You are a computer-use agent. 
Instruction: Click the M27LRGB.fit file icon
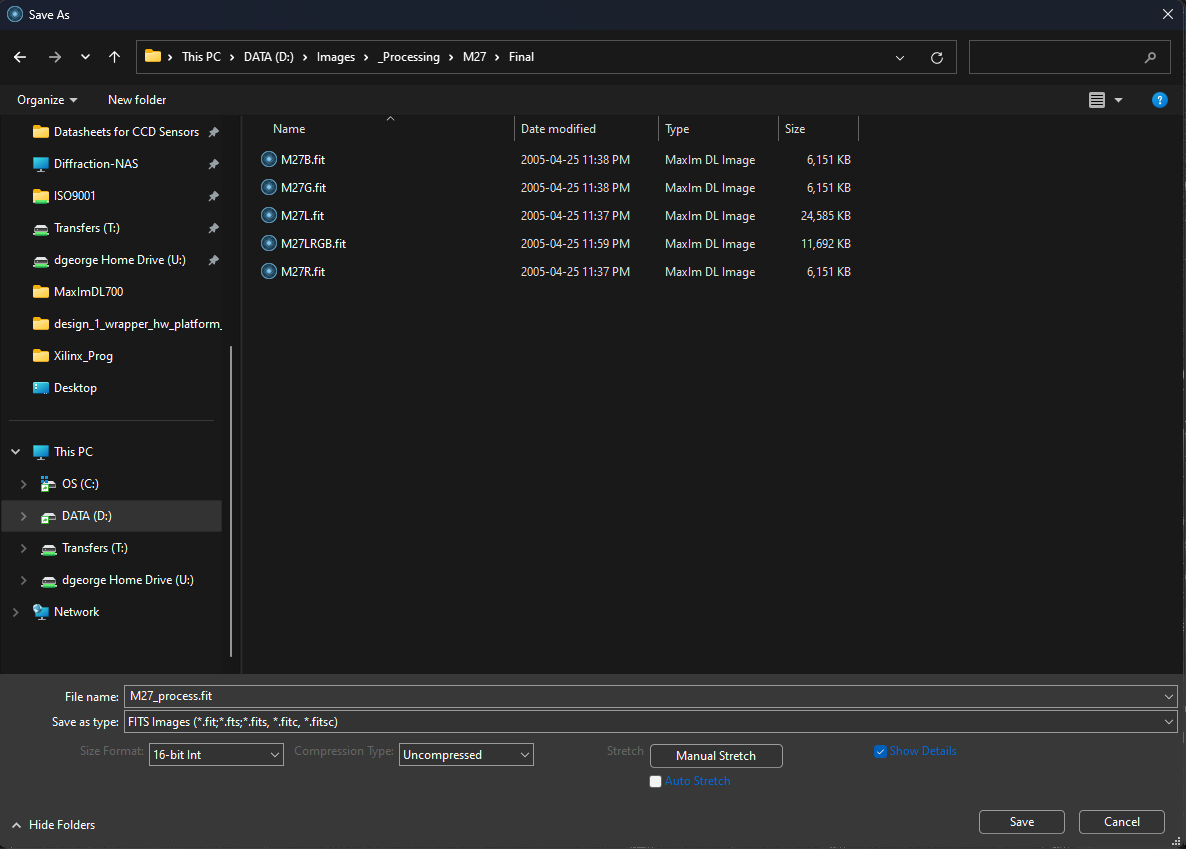click(x=268, y=244)
